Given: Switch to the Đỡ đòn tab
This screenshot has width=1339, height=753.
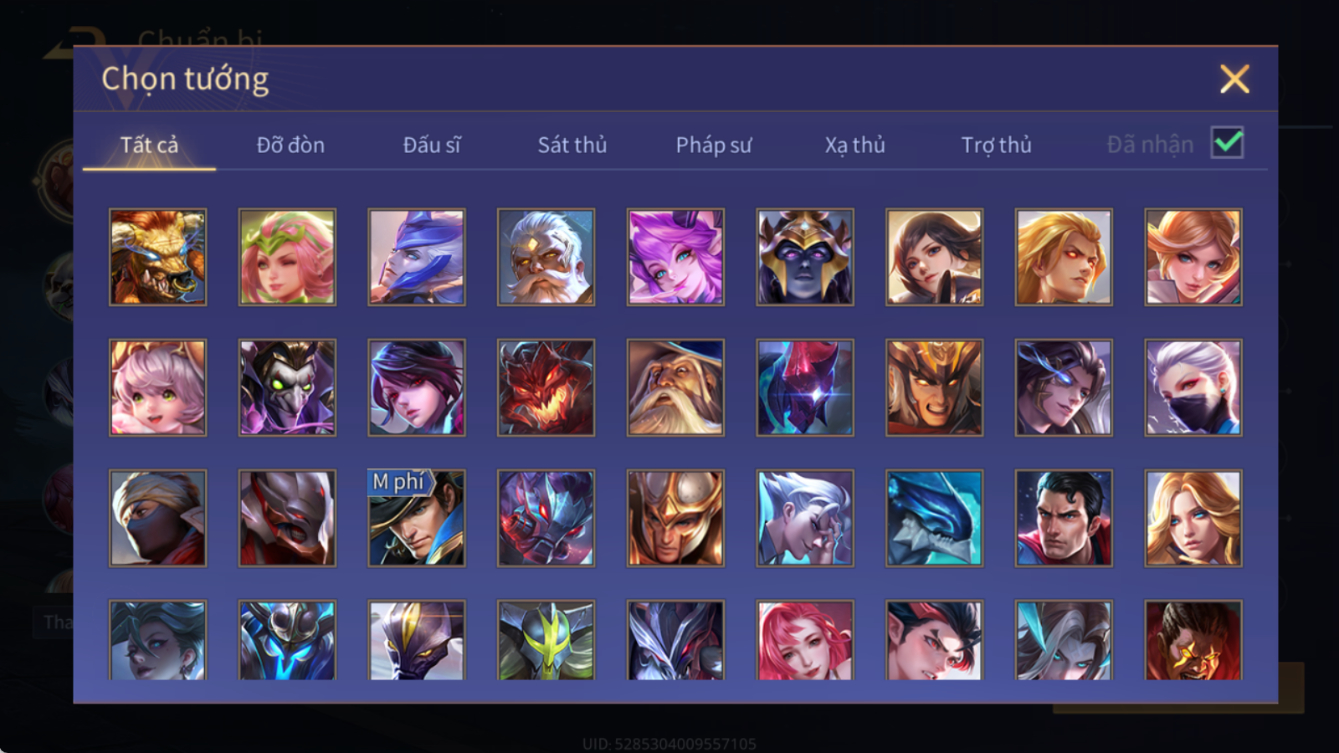Looking at the screenshot, I should [x=290, y=145].
